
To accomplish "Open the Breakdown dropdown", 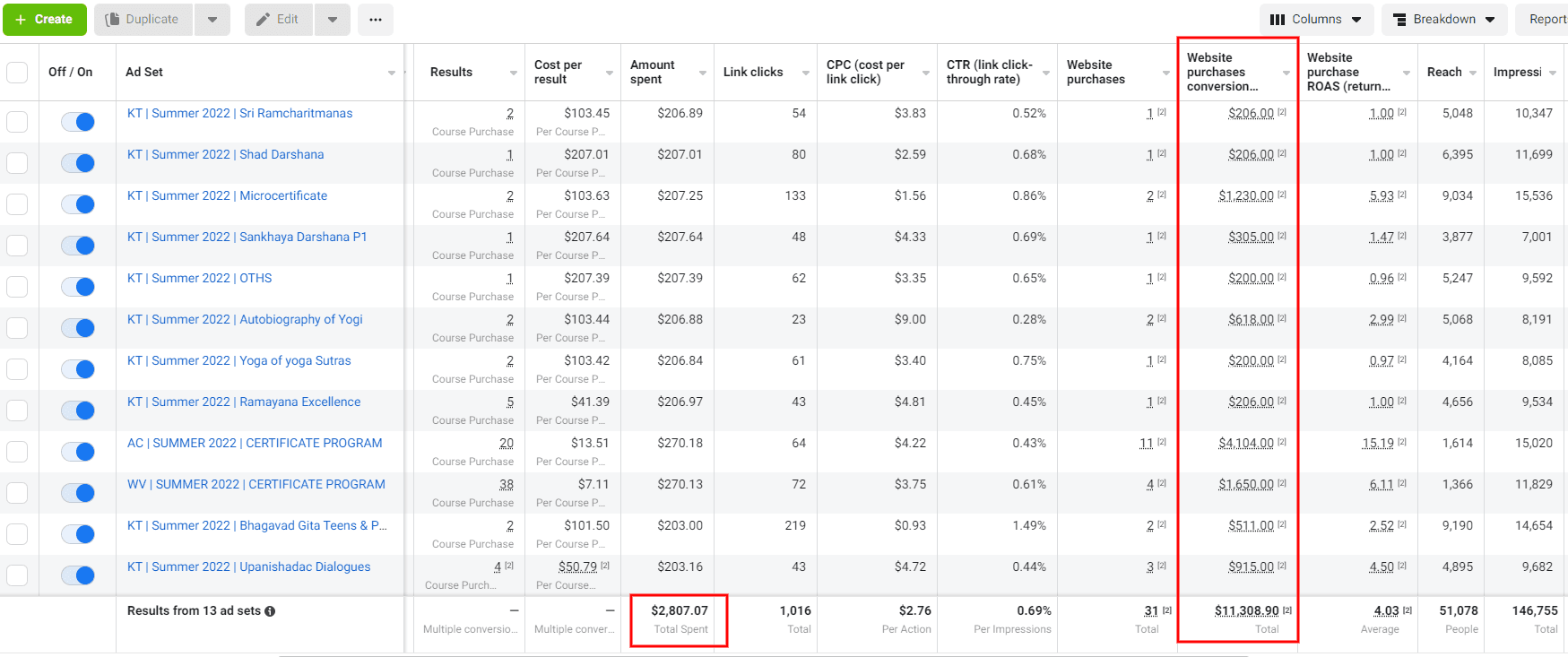I will click(x=1444, y=19).
